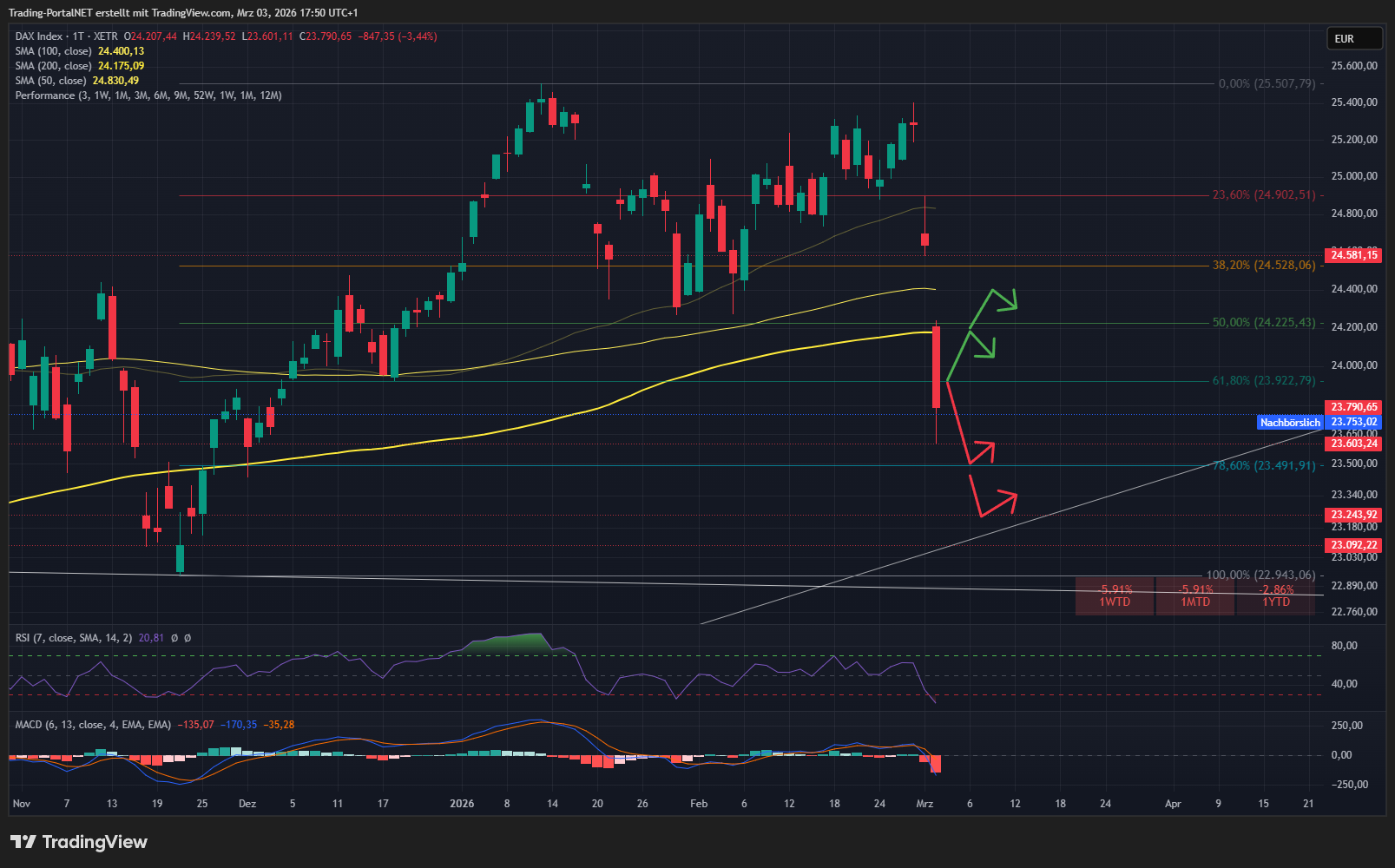
Task: Click the blue Nachbörslich price tag
Action: click(x=1289, y=423)
